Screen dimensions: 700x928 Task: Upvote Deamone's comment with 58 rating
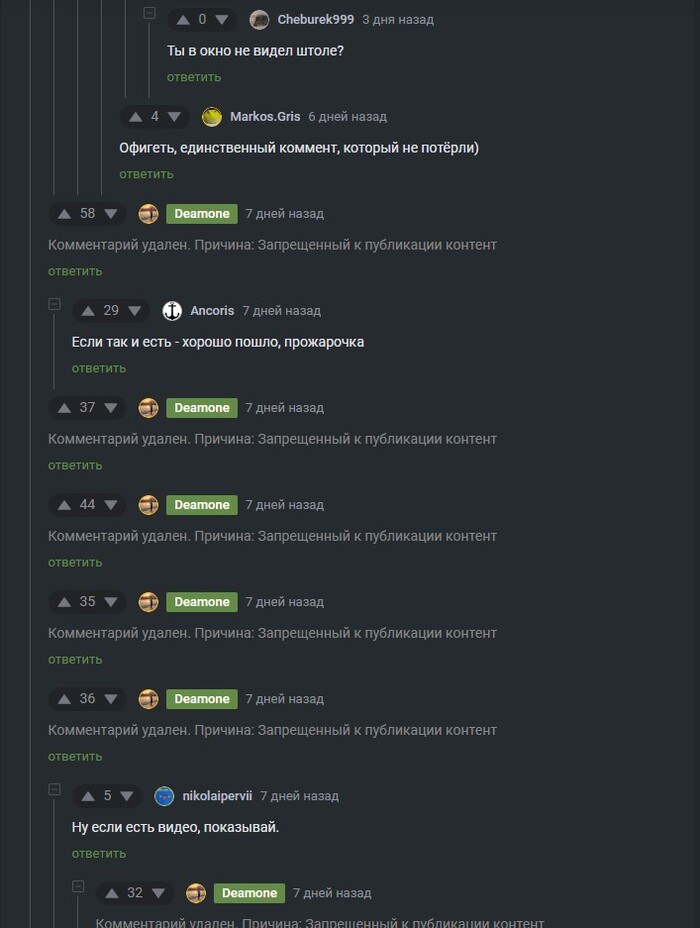64,214
